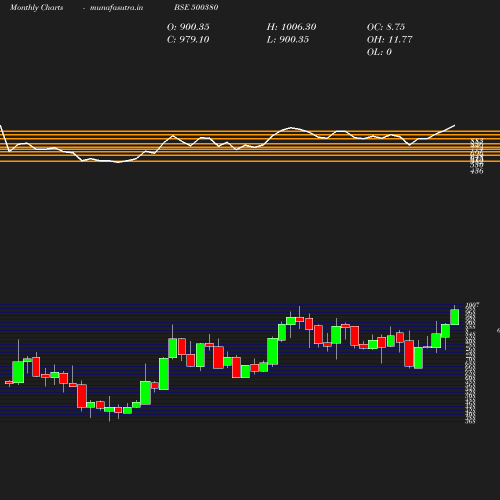Screen dimensions: 500x500
Task: Select the high value 'H: 1006.30'
Action: tap(291, 27)
